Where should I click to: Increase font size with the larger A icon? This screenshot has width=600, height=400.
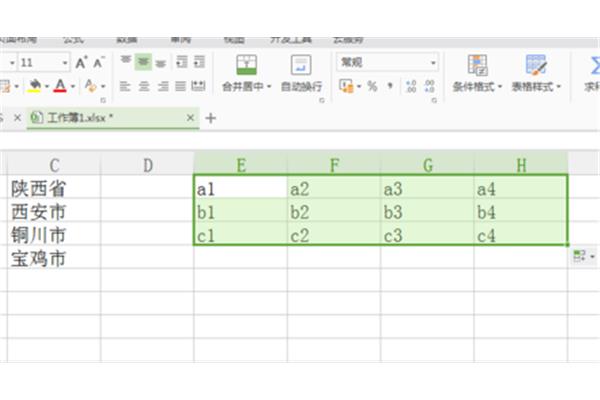81,62
